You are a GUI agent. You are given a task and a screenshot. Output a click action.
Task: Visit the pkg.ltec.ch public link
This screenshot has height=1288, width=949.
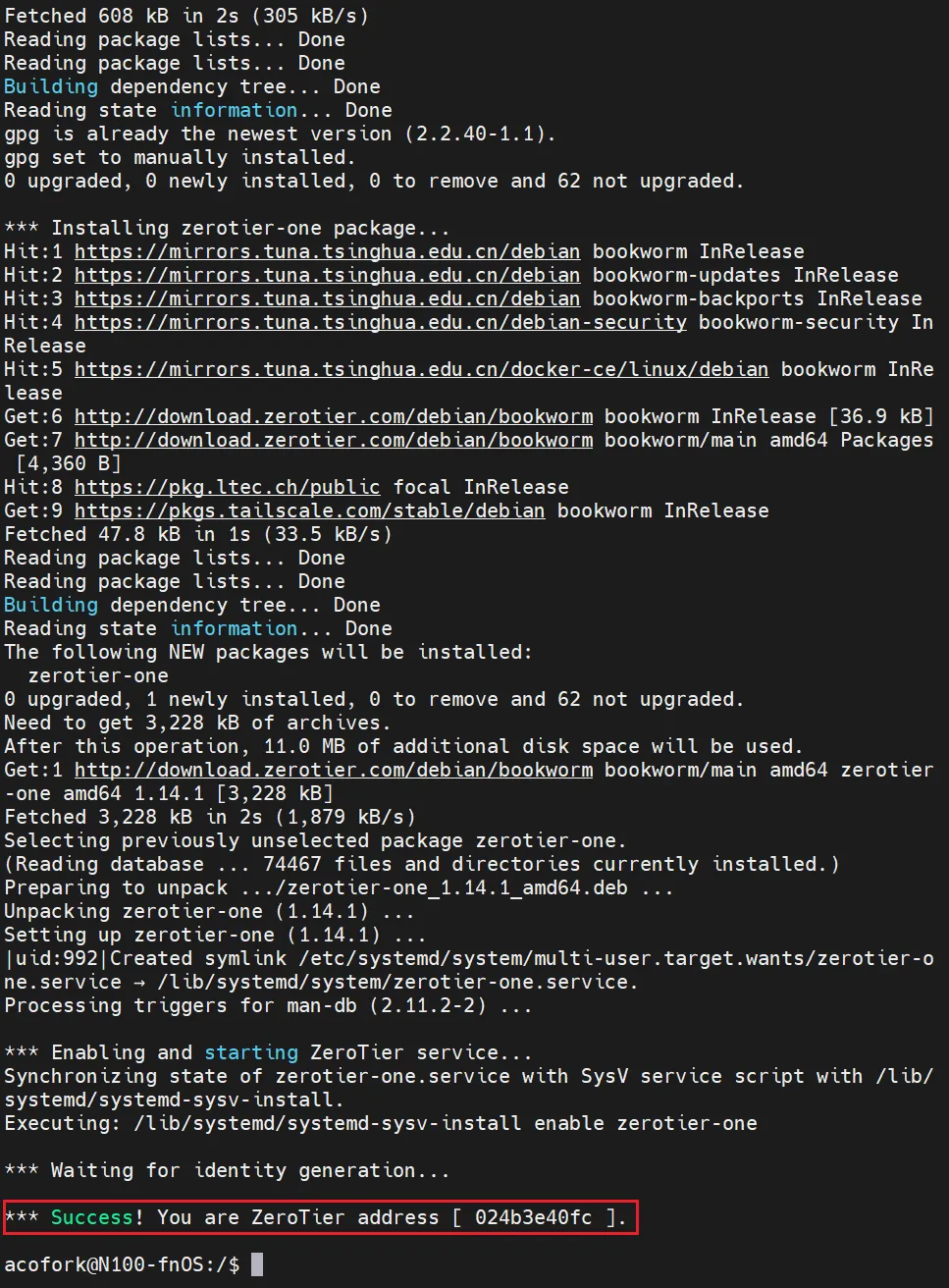[x=227, y=487]
